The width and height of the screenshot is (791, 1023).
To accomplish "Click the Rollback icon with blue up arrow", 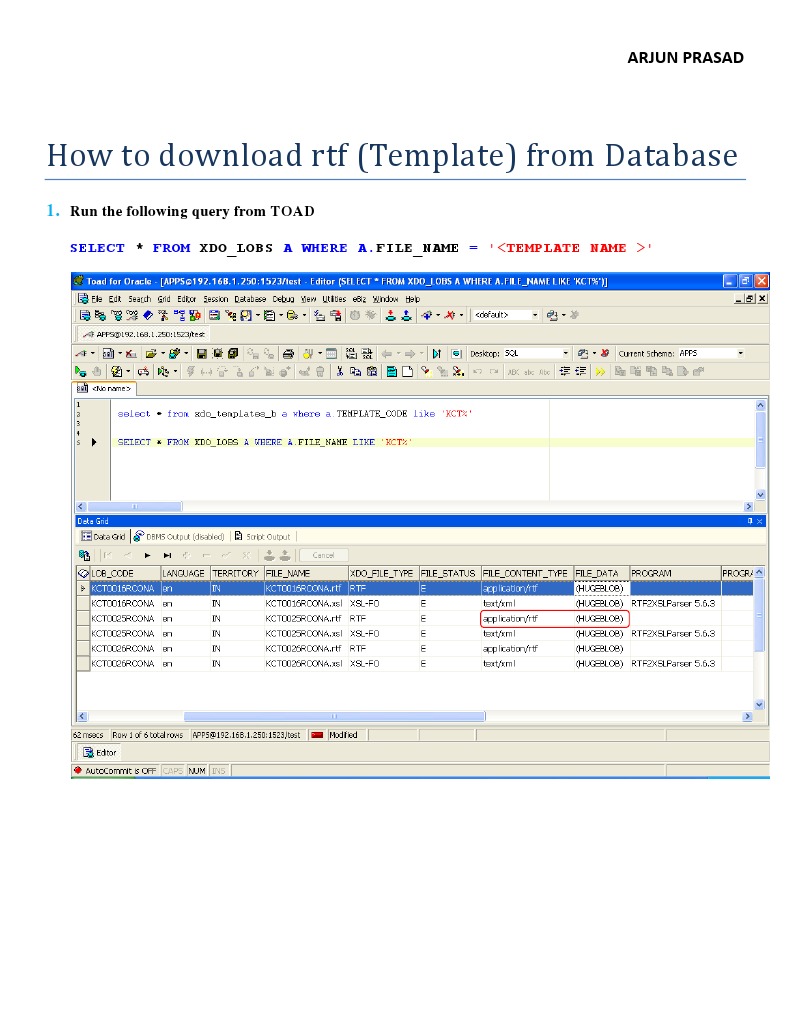I will pyautogui.click(x=407, y=315).
